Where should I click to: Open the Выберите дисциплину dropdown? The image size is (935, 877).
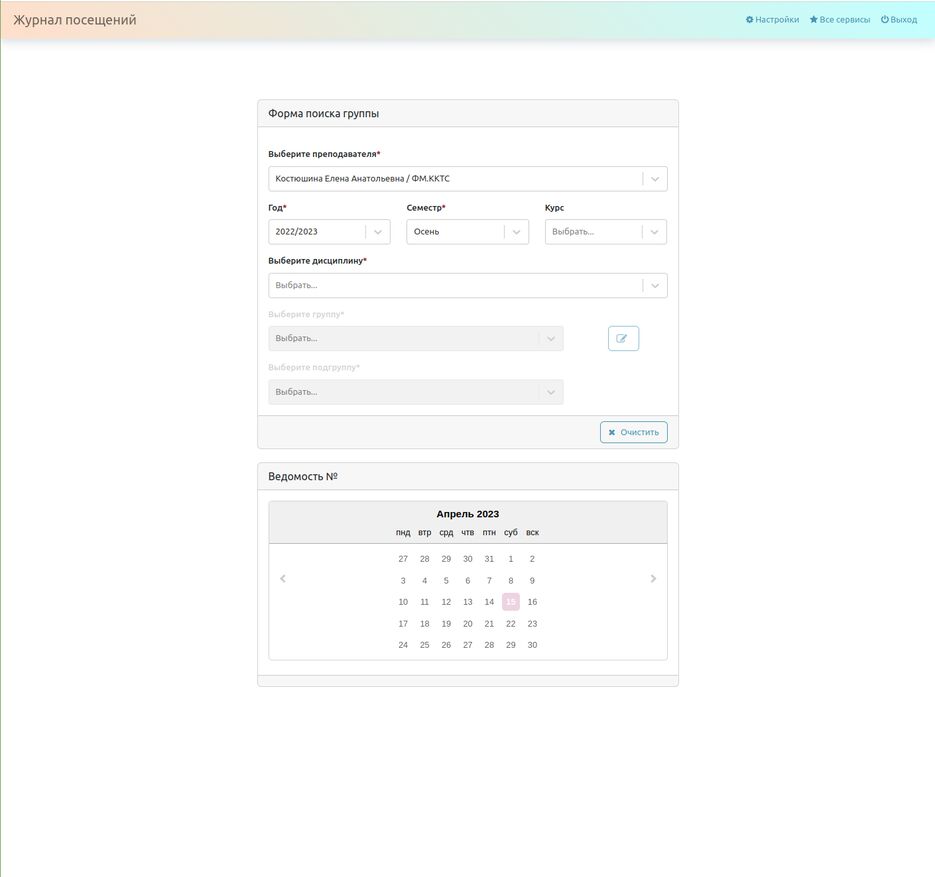click(467, 286)
